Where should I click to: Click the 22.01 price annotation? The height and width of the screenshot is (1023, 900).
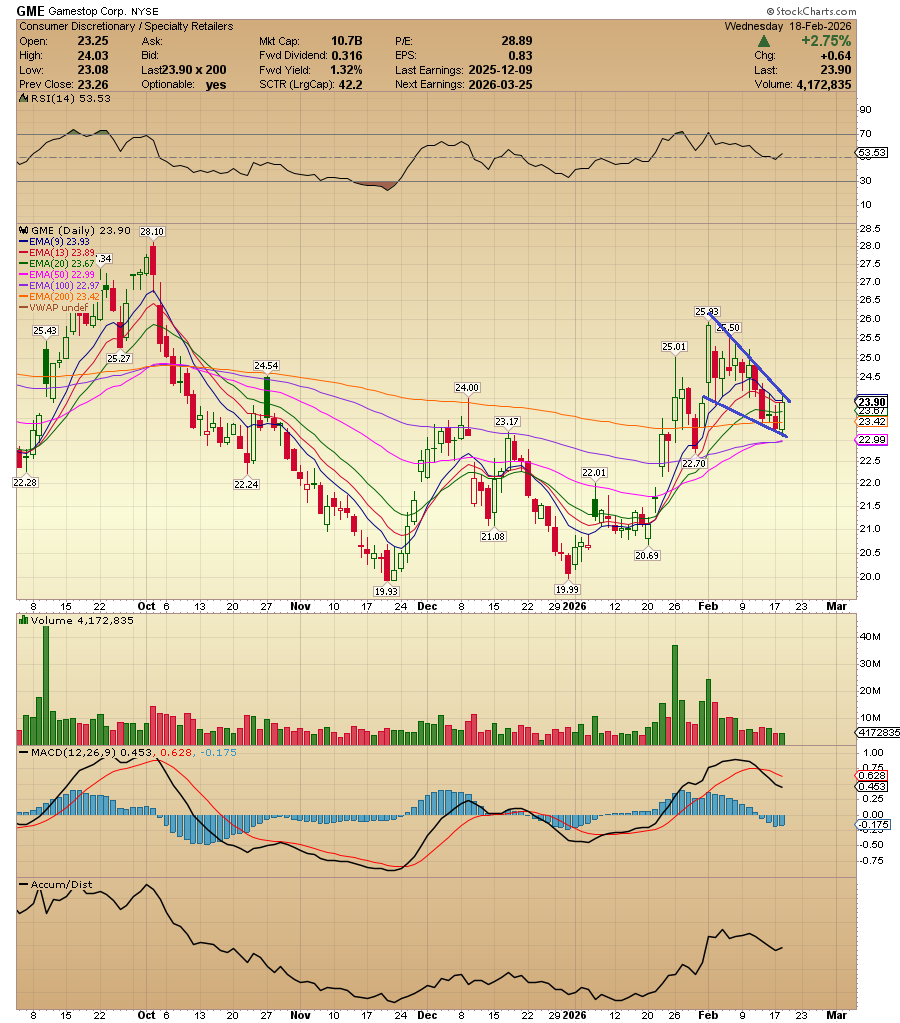[x=594, y=472]
